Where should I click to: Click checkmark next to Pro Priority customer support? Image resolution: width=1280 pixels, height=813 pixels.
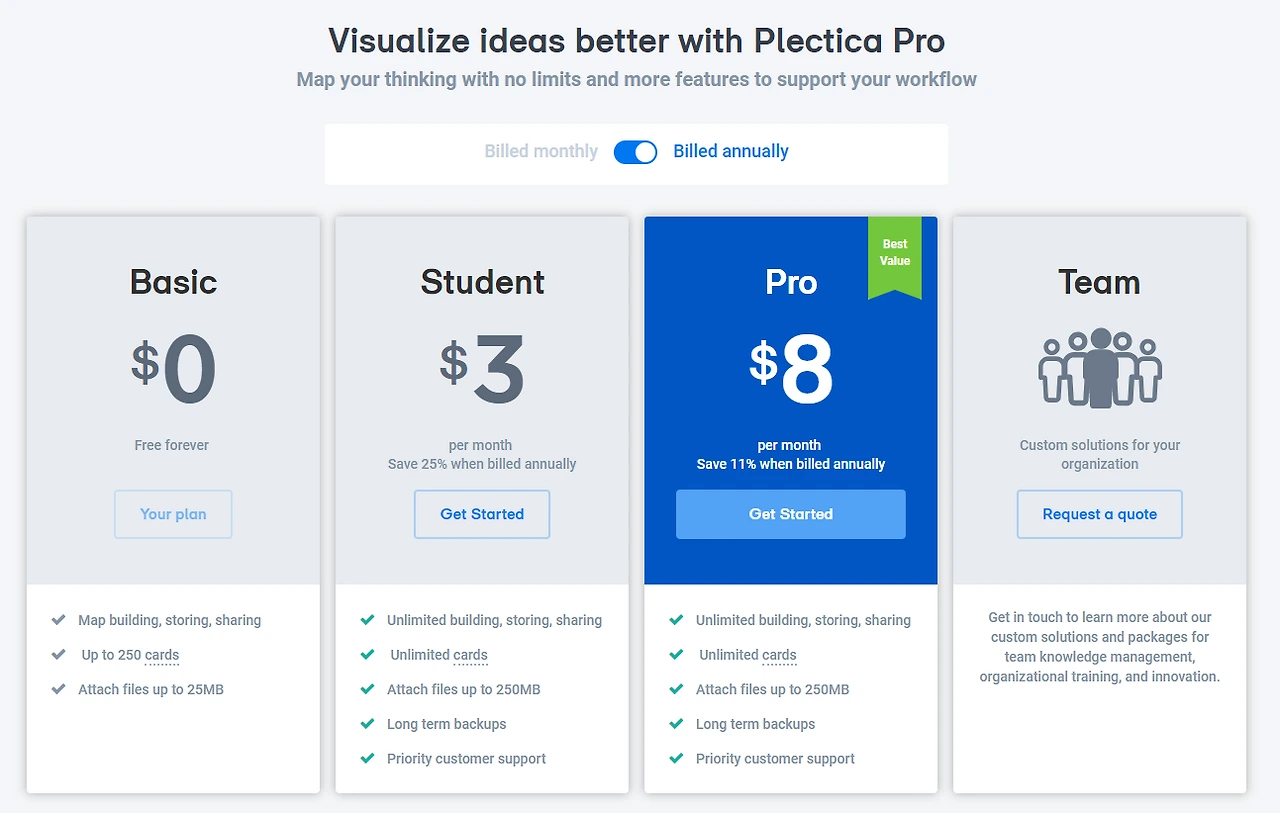click(x=676, y=759)
